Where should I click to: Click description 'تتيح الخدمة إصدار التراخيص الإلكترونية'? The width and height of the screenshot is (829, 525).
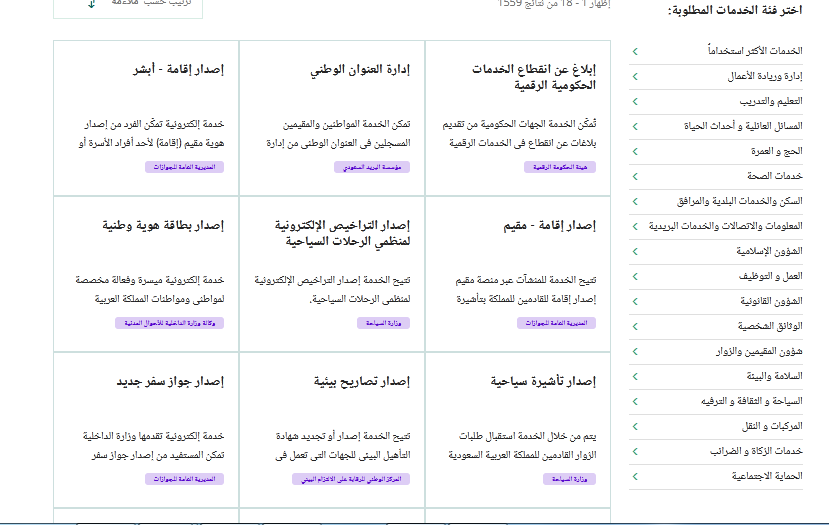pyautogui.click(x=332, y=280)
